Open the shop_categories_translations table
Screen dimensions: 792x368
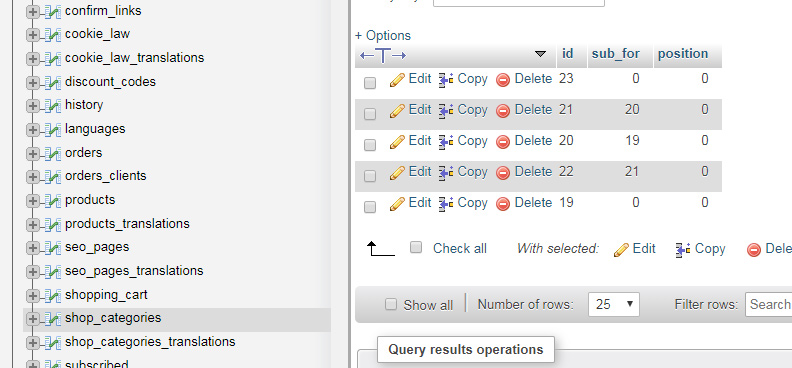click(150, 342)
